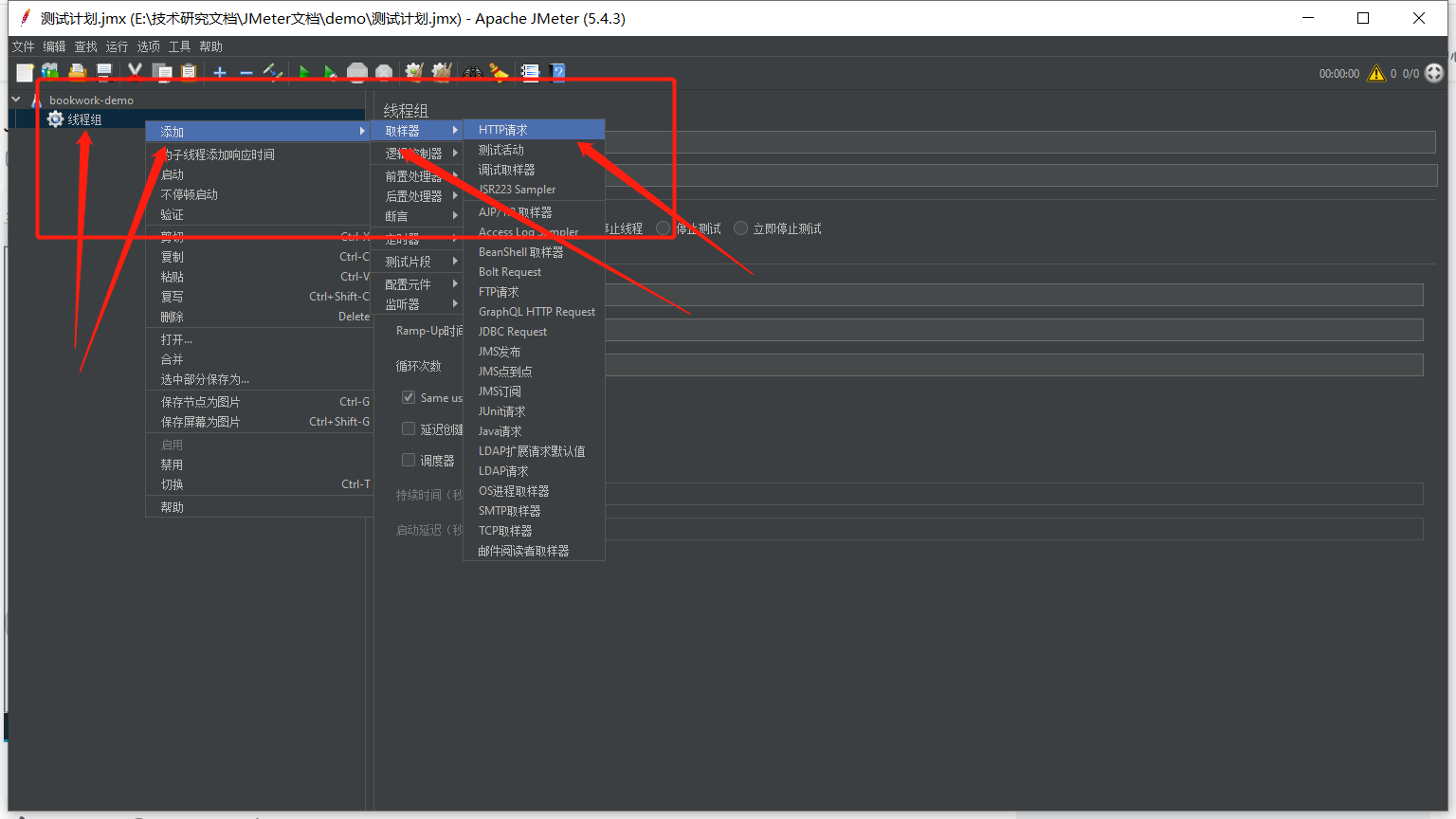Image resolution: width=1456 pixels, height=819 pixels.
Task: Start the test with green play icon
Action: coord(304,73)
